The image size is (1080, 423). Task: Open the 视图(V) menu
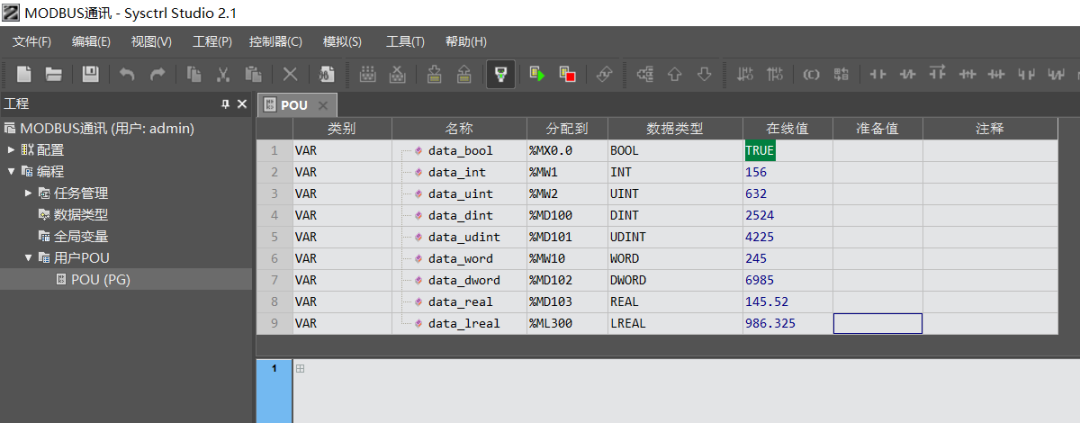click(152, 42)
